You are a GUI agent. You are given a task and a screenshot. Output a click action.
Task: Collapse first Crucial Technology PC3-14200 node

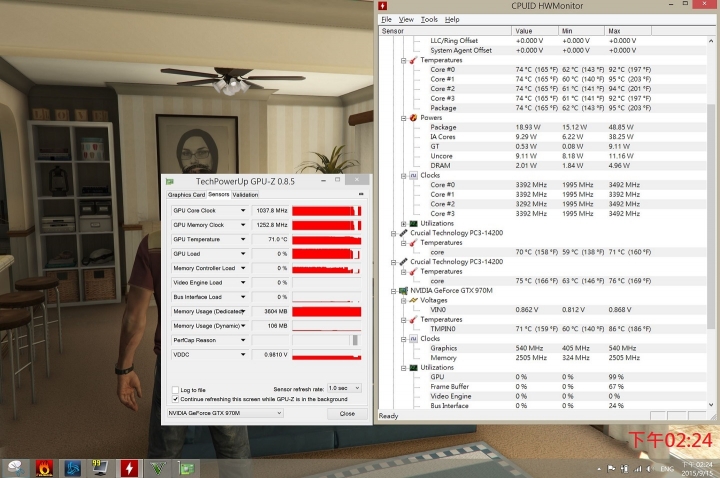click(394, 233)
